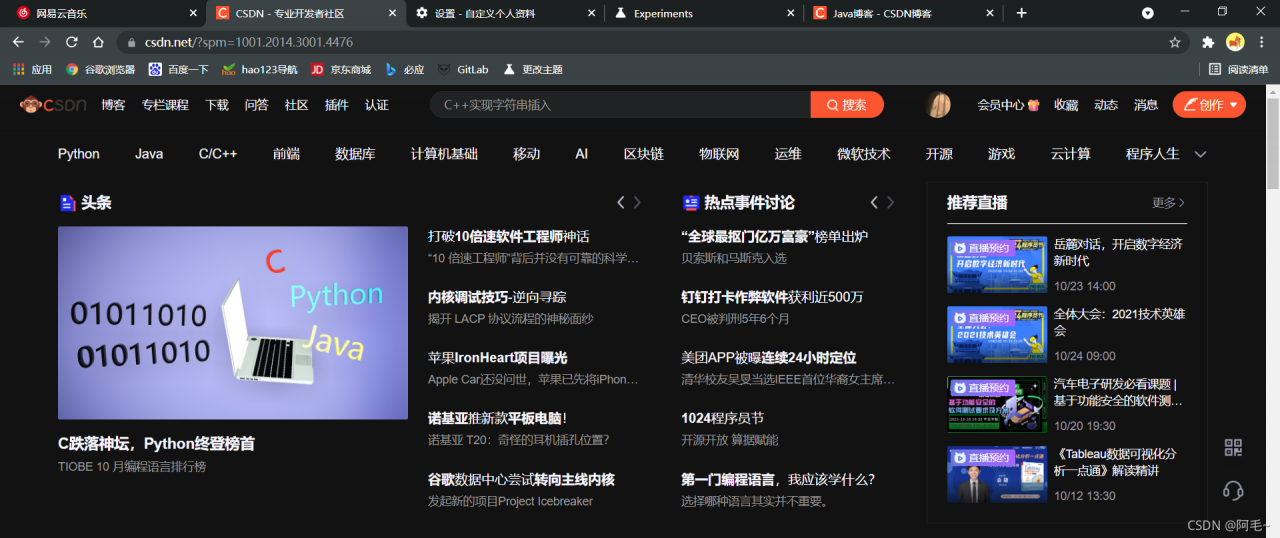Go back with the browser back arrow
This screenshot has height=538, width=1280.
[18, 42]
